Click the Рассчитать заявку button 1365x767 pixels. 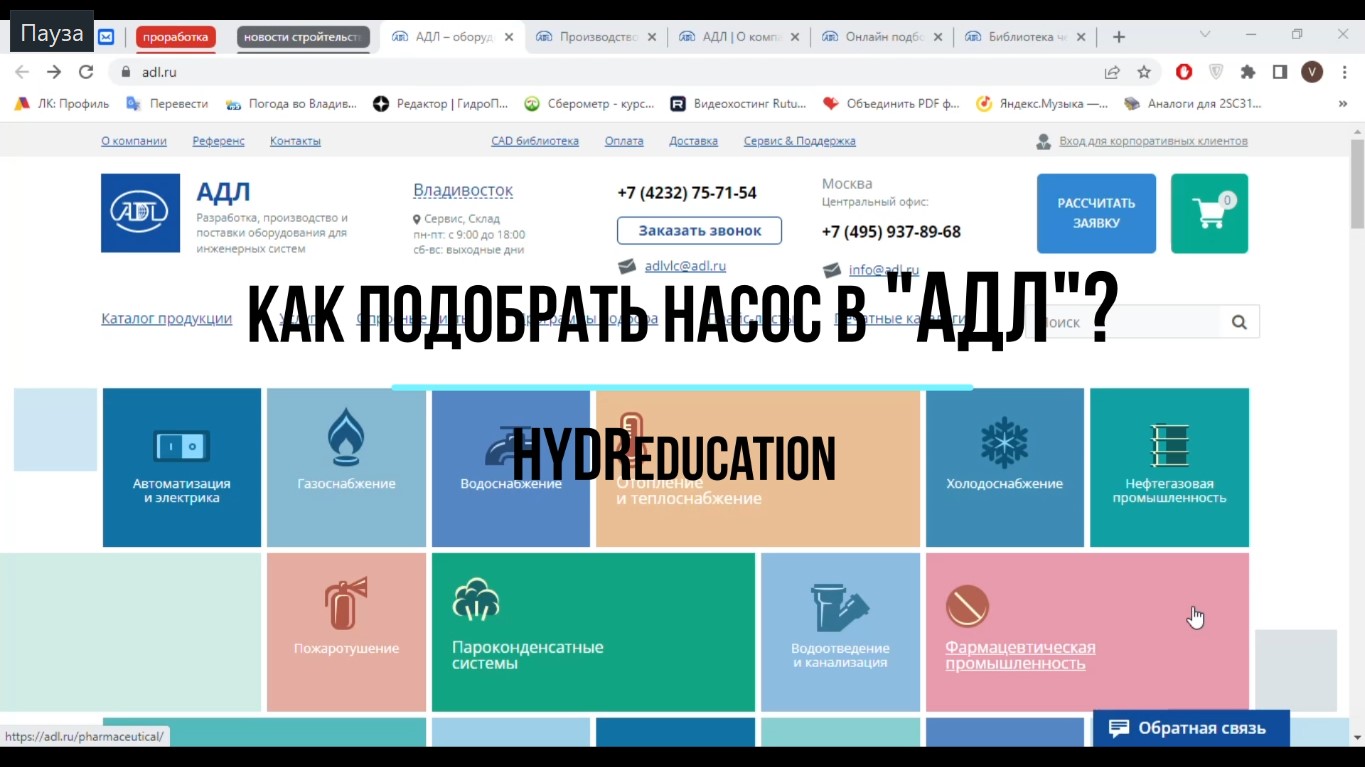click(1096, 213)
